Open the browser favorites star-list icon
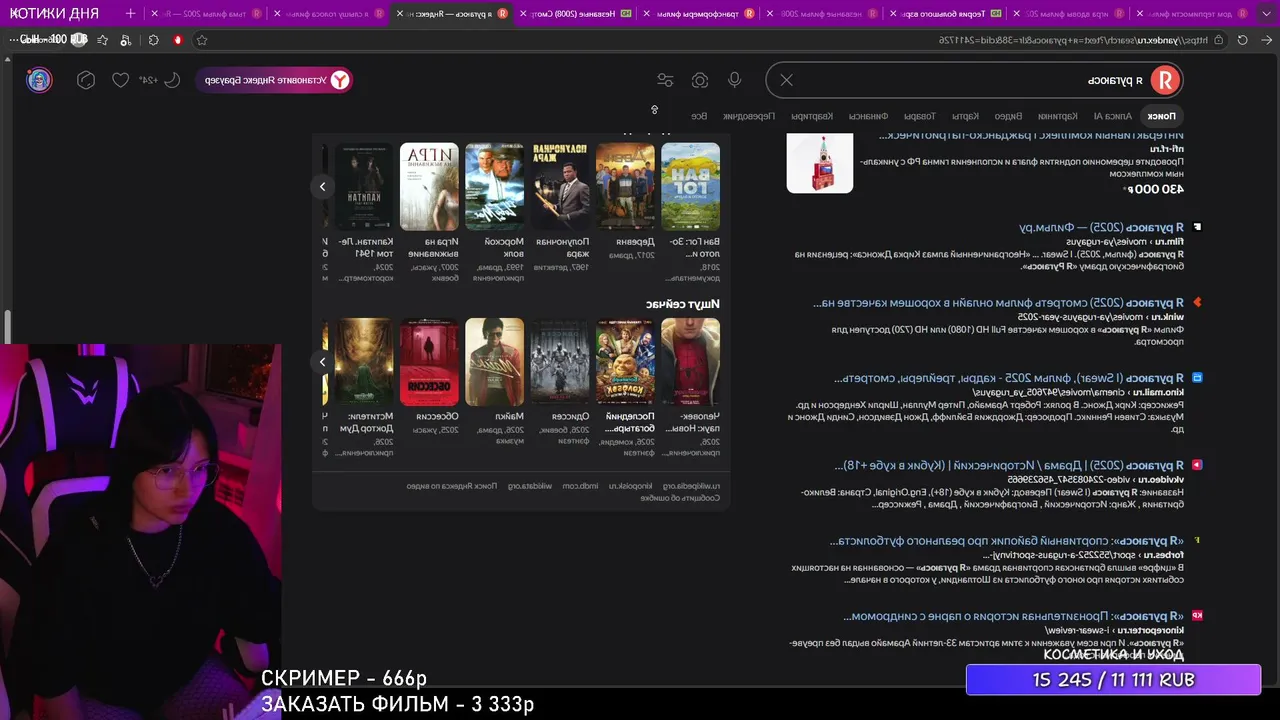 102,40
